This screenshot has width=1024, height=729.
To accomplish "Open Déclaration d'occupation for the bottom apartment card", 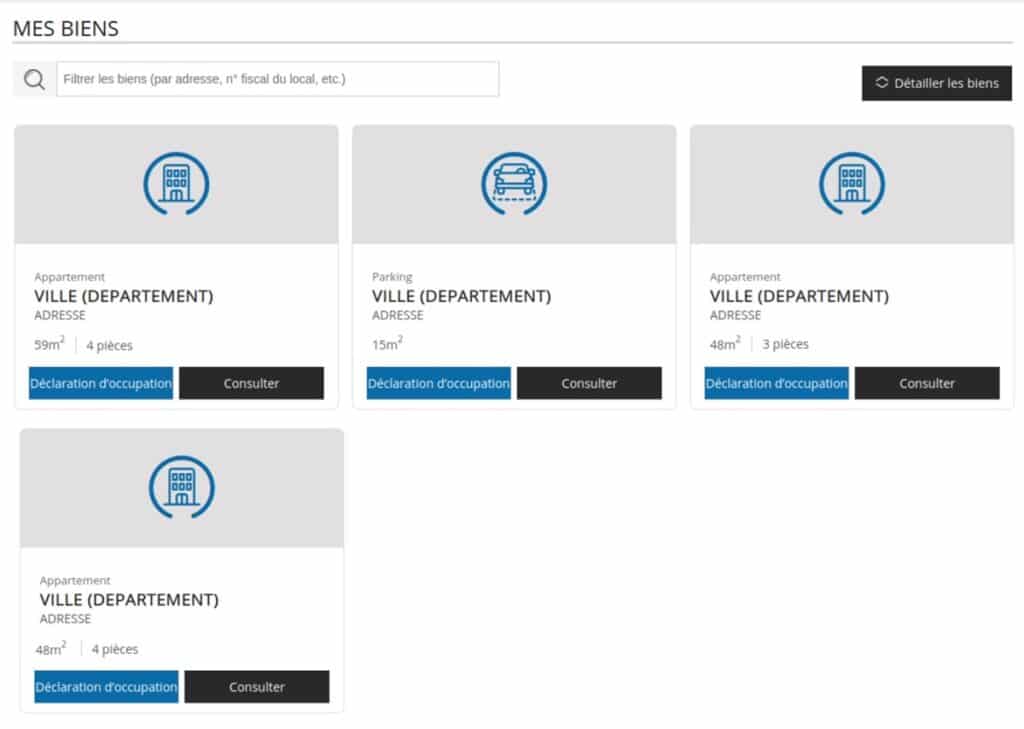I will pyautogui.click(x=106, y=687).
